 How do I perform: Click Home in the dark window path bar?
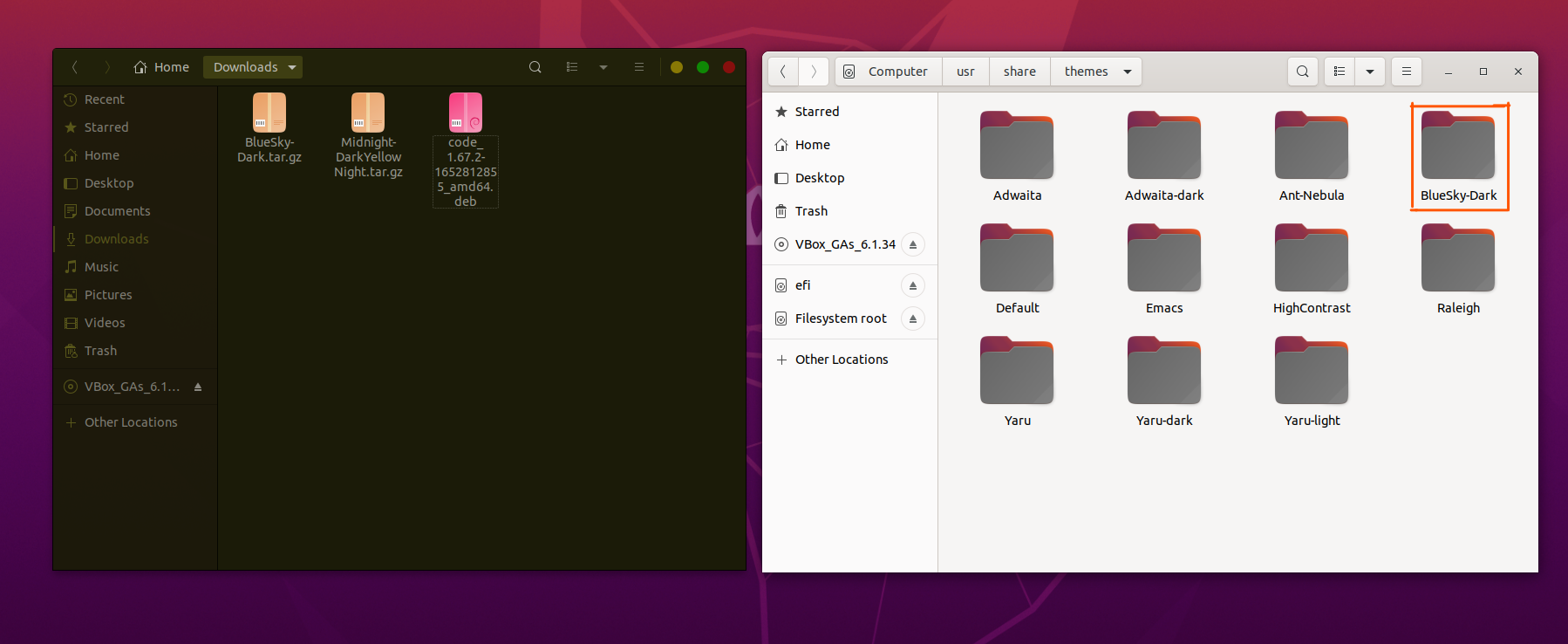(x=161, y=67)
